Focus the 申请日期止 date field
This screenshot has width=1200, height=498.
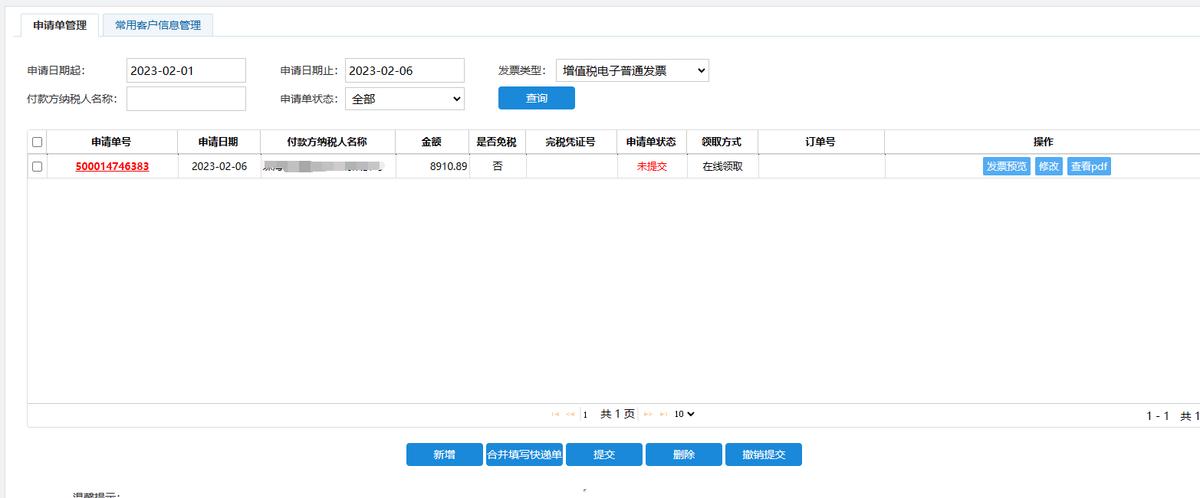click(x=405, y=70)
